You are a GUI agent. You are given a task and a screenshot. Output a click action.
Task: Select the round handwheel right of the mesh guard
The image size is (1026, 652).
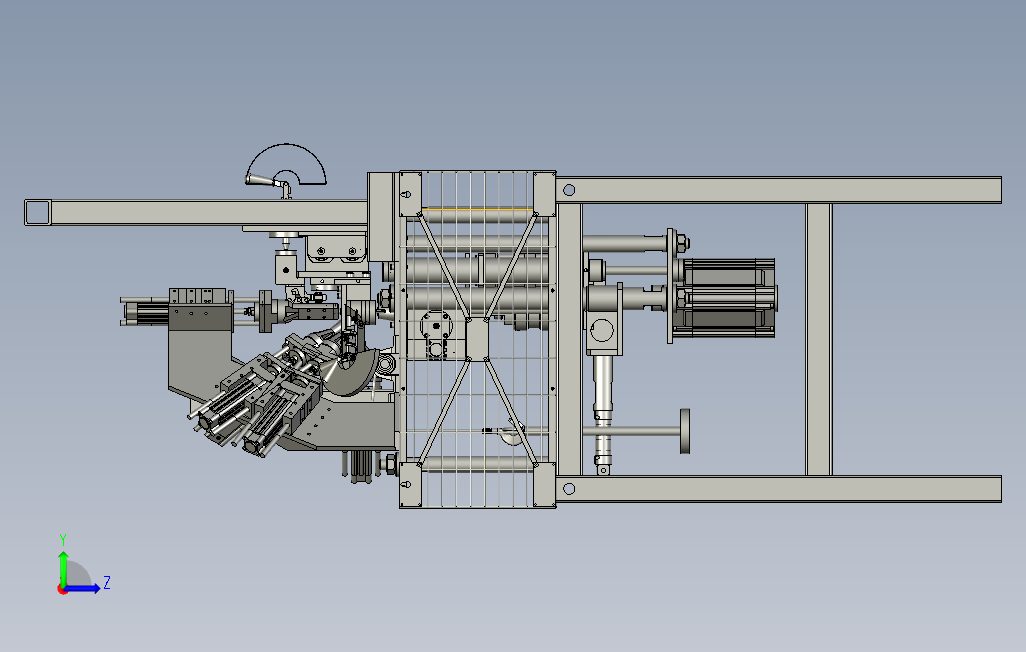click(684, 431)
